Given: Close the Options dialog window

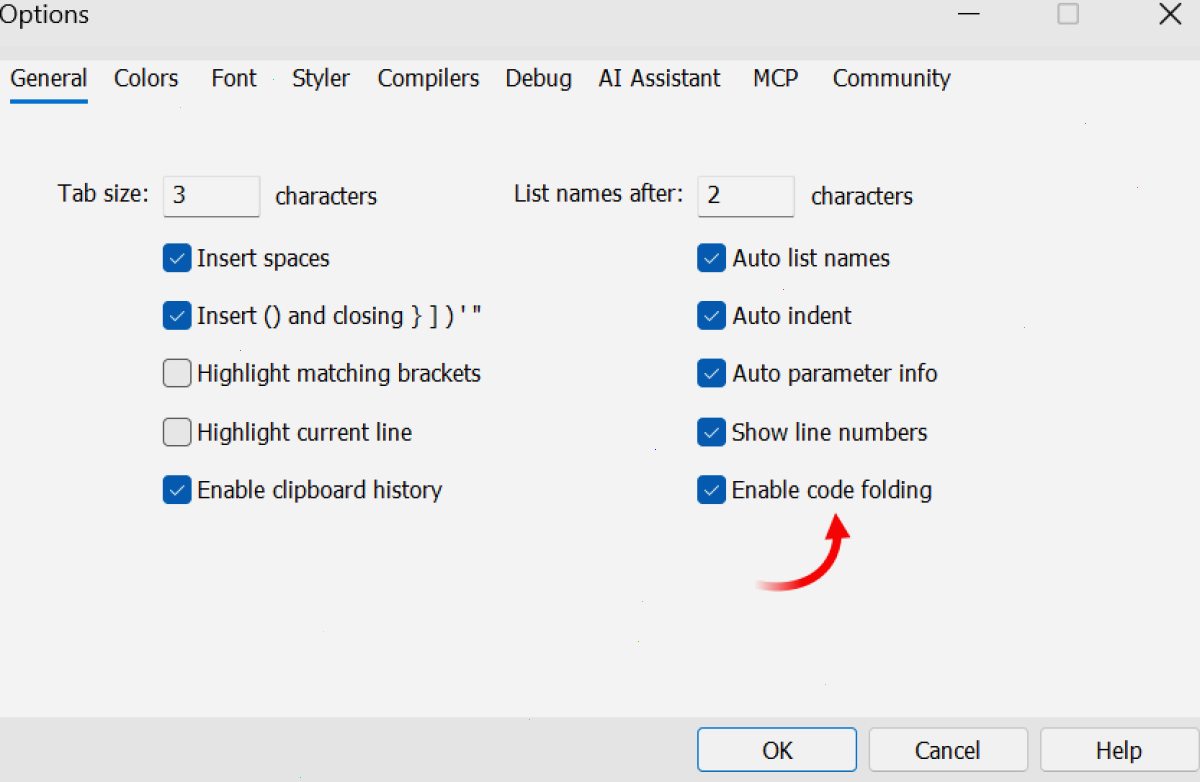Looking at the screenshot, I should pyautogui.click(x=1170, y=14).
